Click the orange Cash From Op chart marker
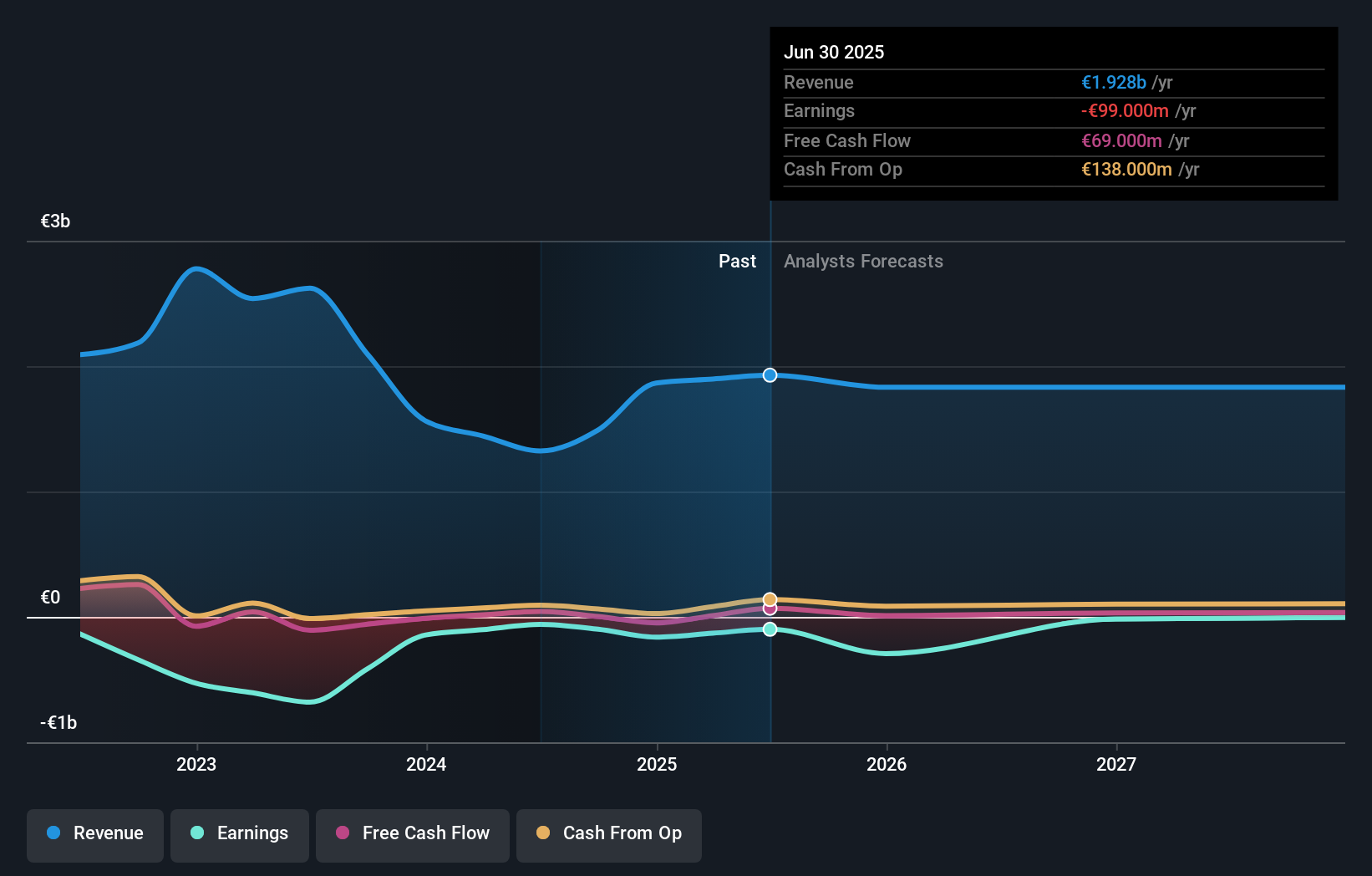1372x876 pixels. (769, 598)
